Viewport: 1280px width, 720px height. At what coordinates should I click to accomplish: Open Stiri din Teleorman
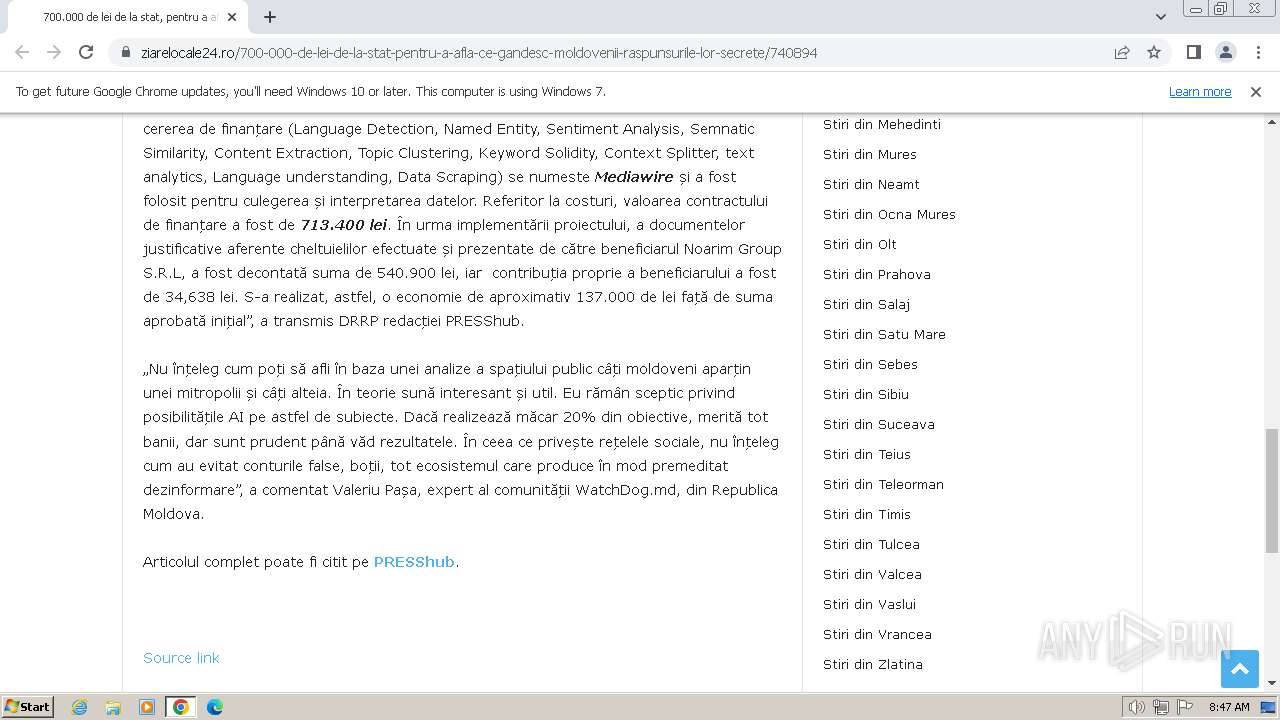click(883, 484)
